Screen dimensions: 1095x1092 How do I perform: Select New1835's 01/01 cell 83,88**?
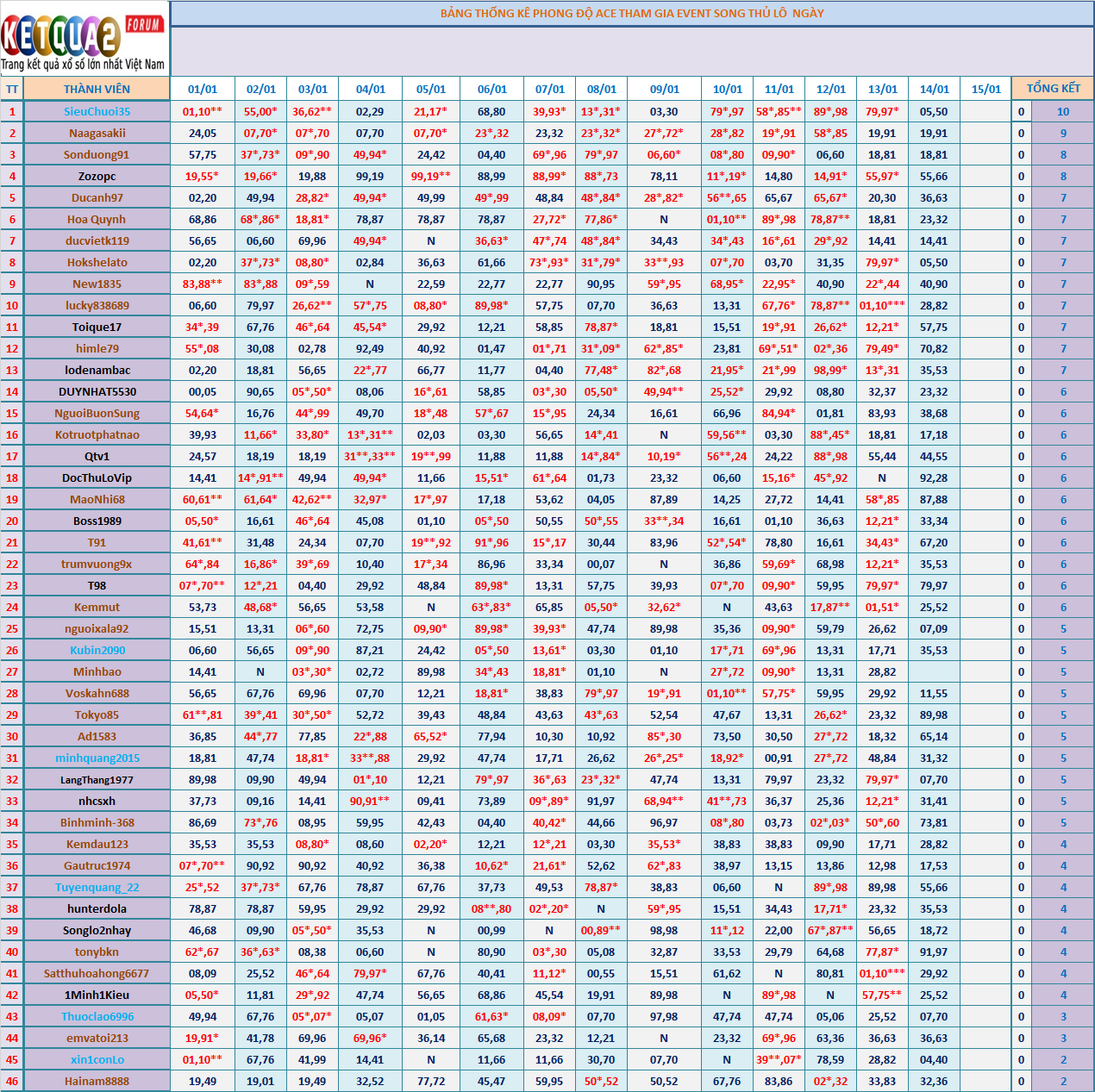click(203, 284)
